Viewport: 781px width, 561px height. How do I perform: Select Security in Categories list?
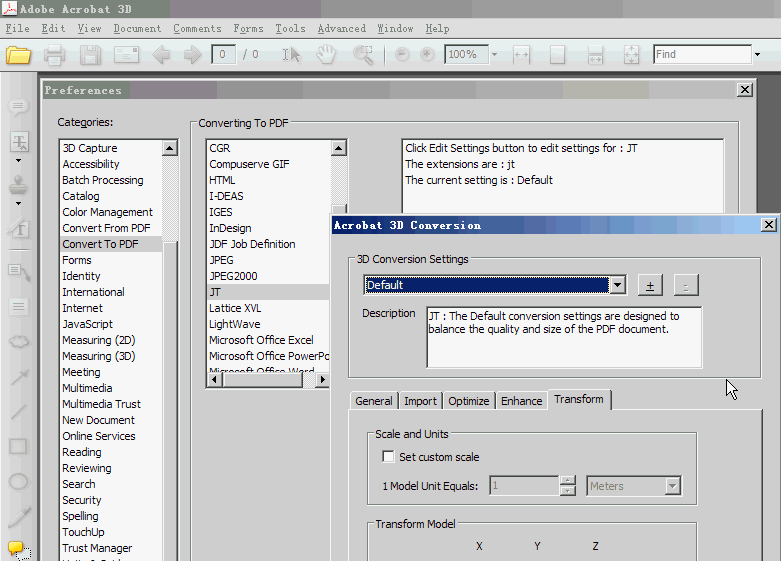click(x=111, y=500)
